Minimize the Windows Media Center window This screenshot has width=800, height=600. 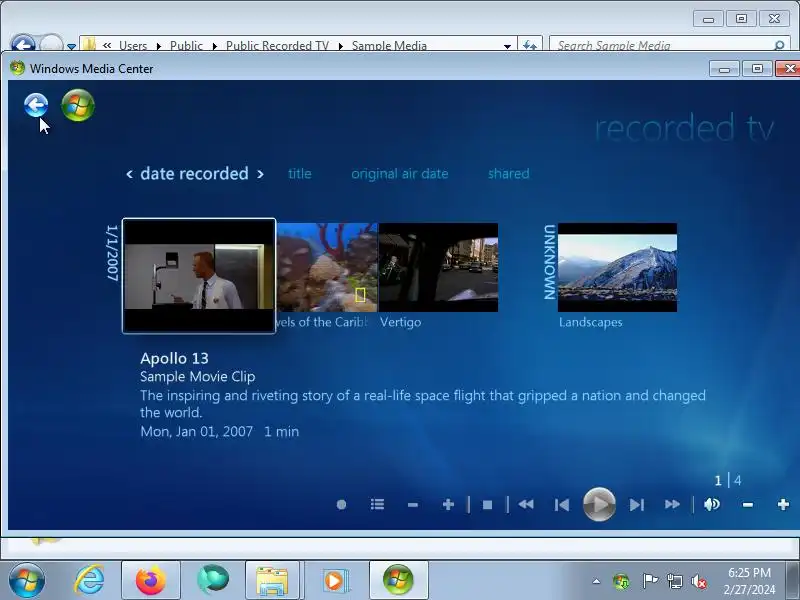tap(724, 69)
